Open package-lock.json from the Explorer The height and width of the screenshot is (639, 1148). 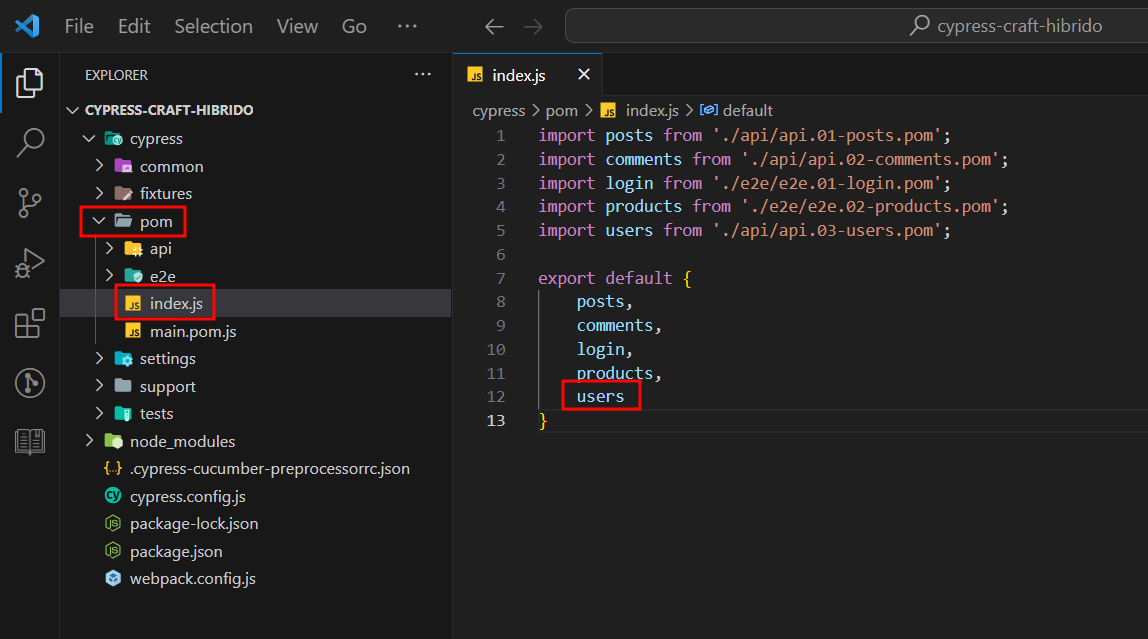pyautogui.click(x=194, y=523)
